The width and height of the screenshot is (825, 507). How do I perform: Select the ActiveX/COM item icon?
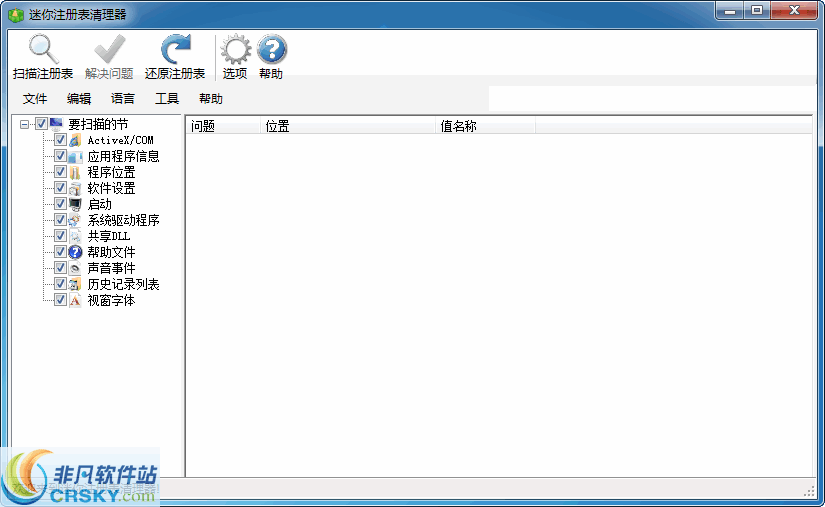point(75,140)
